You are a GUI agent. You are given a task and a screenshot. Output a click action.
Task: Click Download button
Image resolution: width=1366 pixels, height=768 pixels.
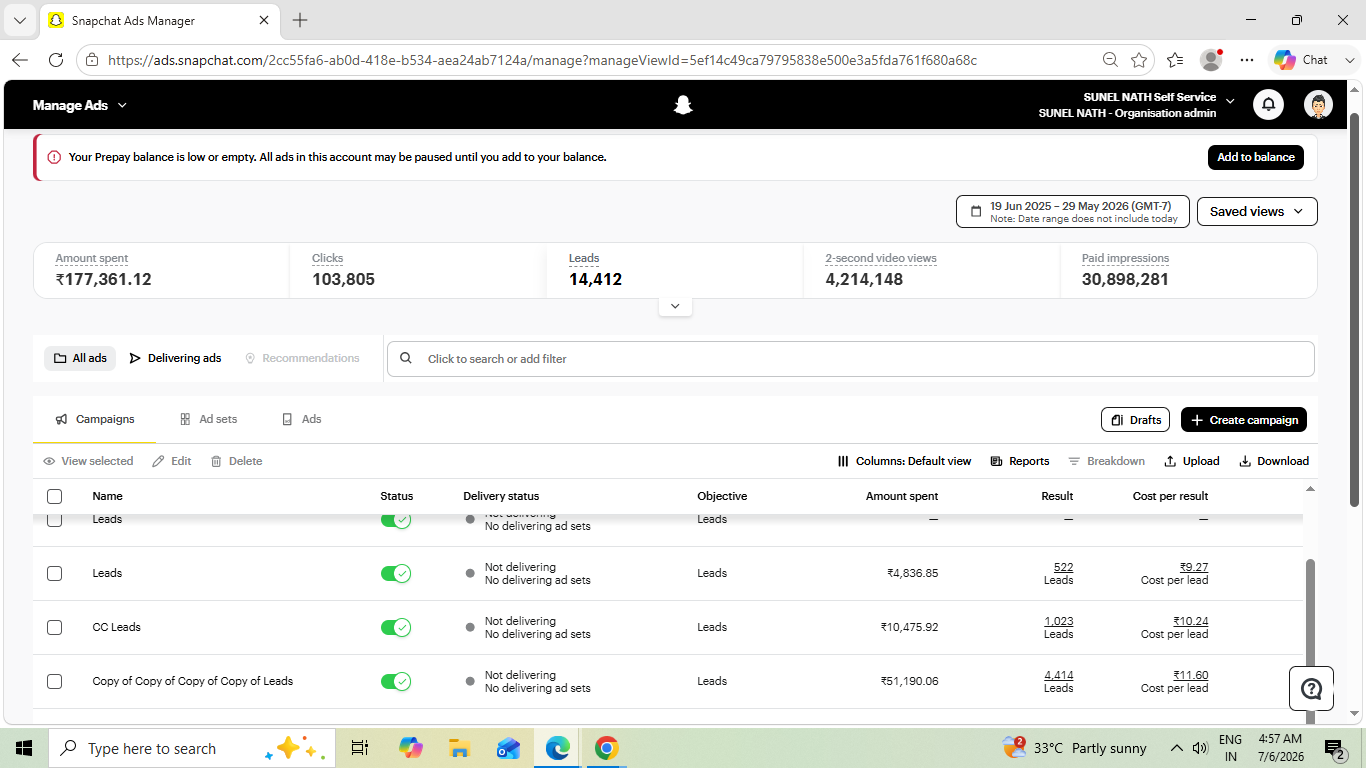click(x=1274, y=461)
